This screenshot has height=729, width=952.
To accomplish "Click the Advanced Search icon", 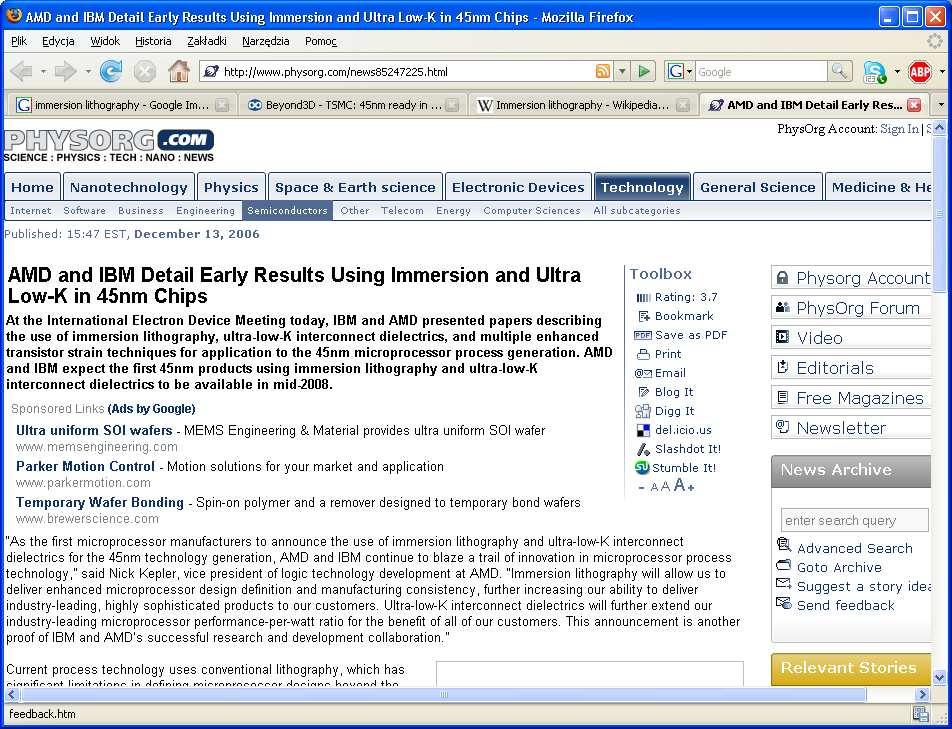I will click(x=784, y=544).
